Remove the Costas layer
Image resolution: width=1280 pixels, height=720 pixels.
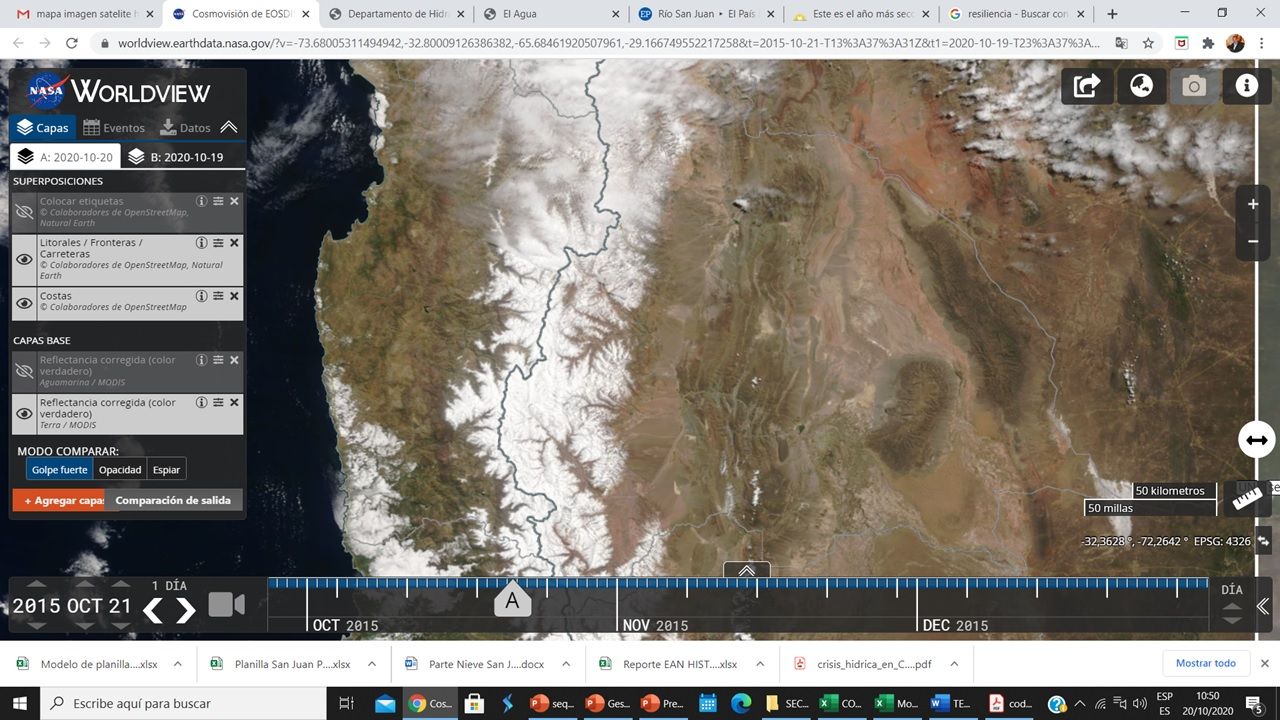[x=234, y=296]
